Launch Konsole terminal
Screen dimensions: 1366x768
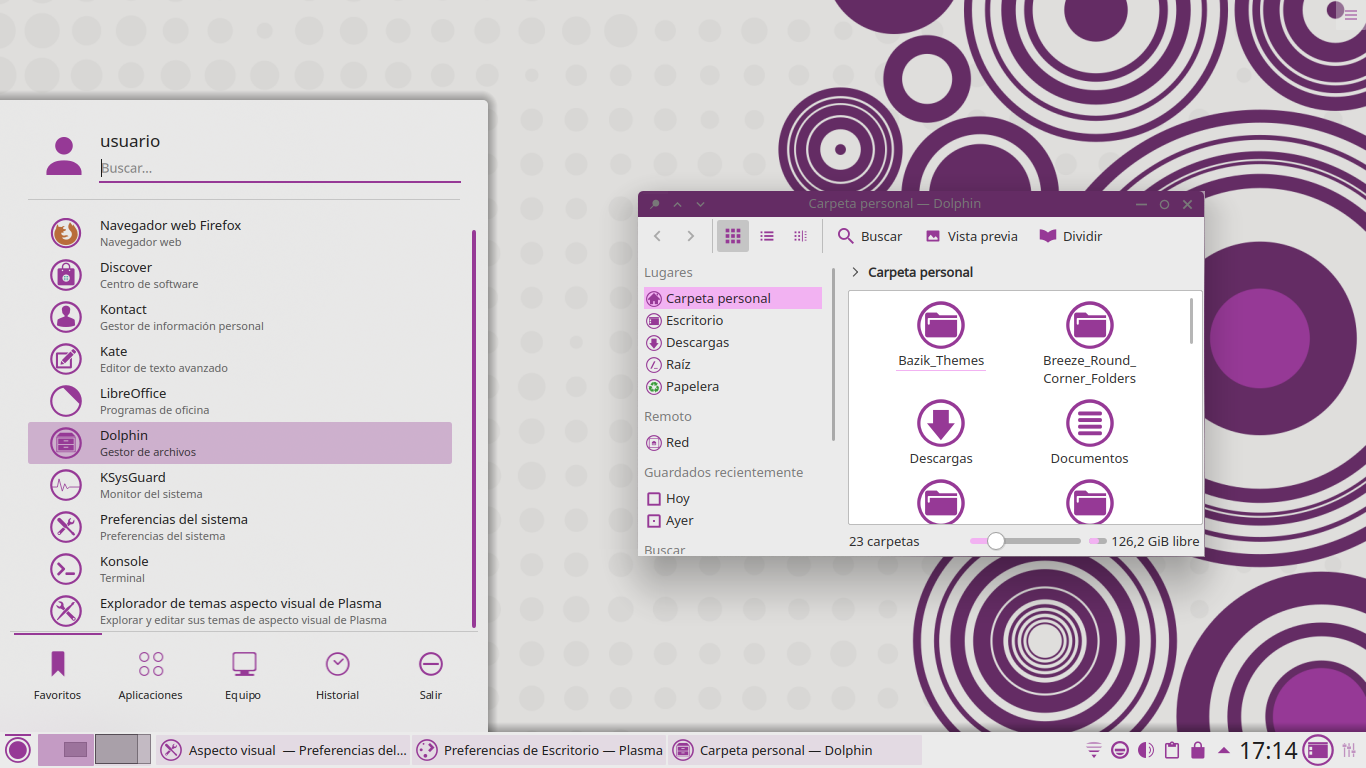[x=240, y=569]
